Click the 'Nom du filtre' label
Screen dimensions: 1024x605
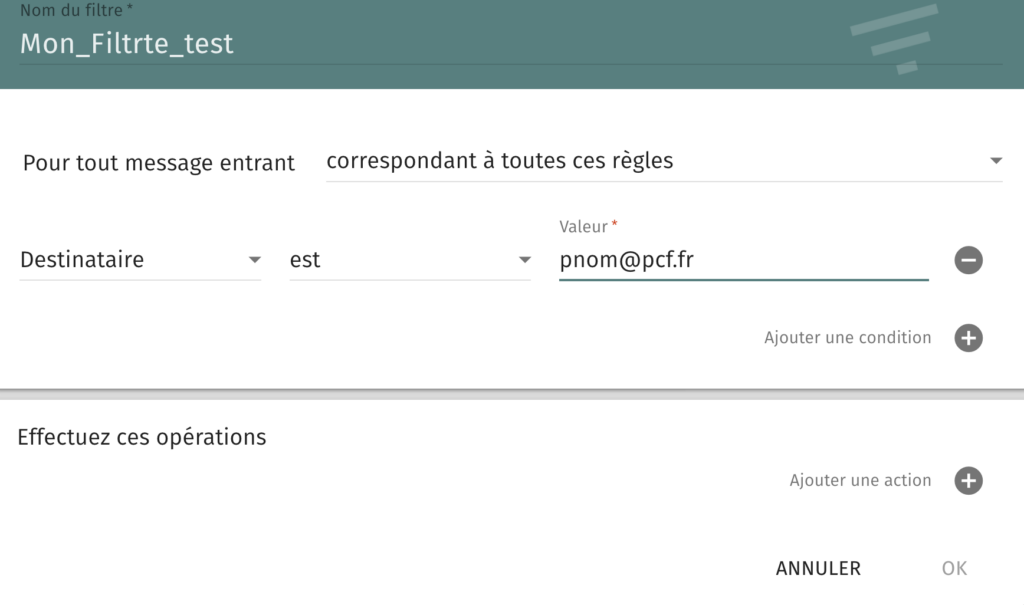[76, 10]
